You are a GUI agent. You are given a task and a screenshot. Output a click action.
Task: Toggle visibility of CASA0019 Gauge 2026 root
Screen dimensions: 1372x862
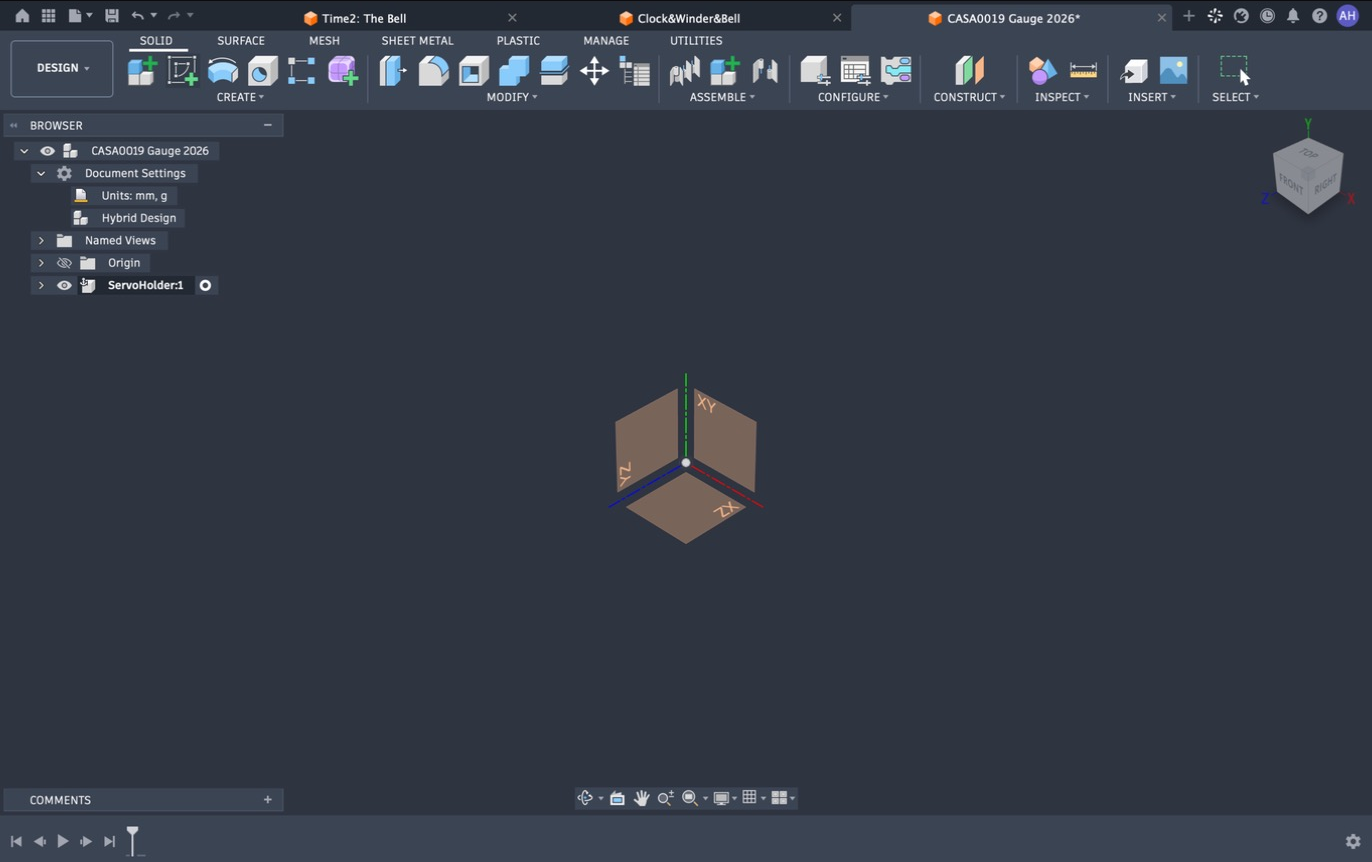pos(47,151)
